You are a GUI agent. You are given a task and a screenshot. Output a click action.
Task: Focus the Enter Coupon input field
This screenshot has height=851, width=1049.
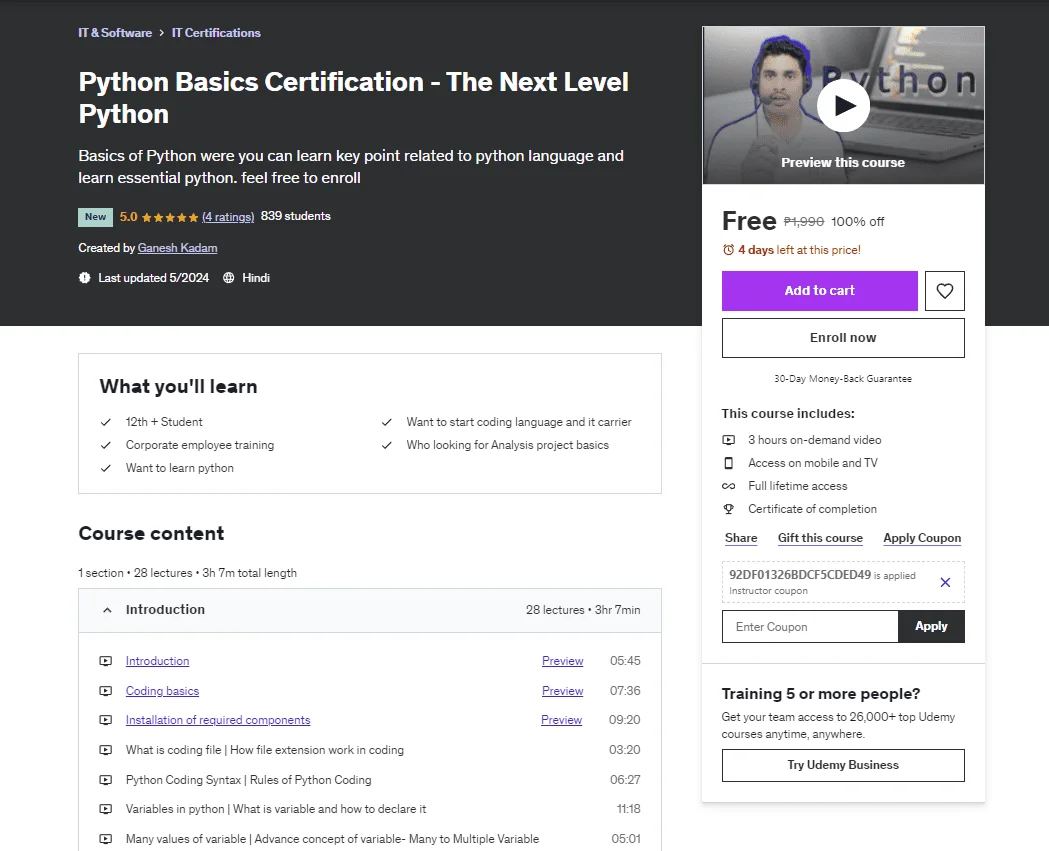point(810,626)
